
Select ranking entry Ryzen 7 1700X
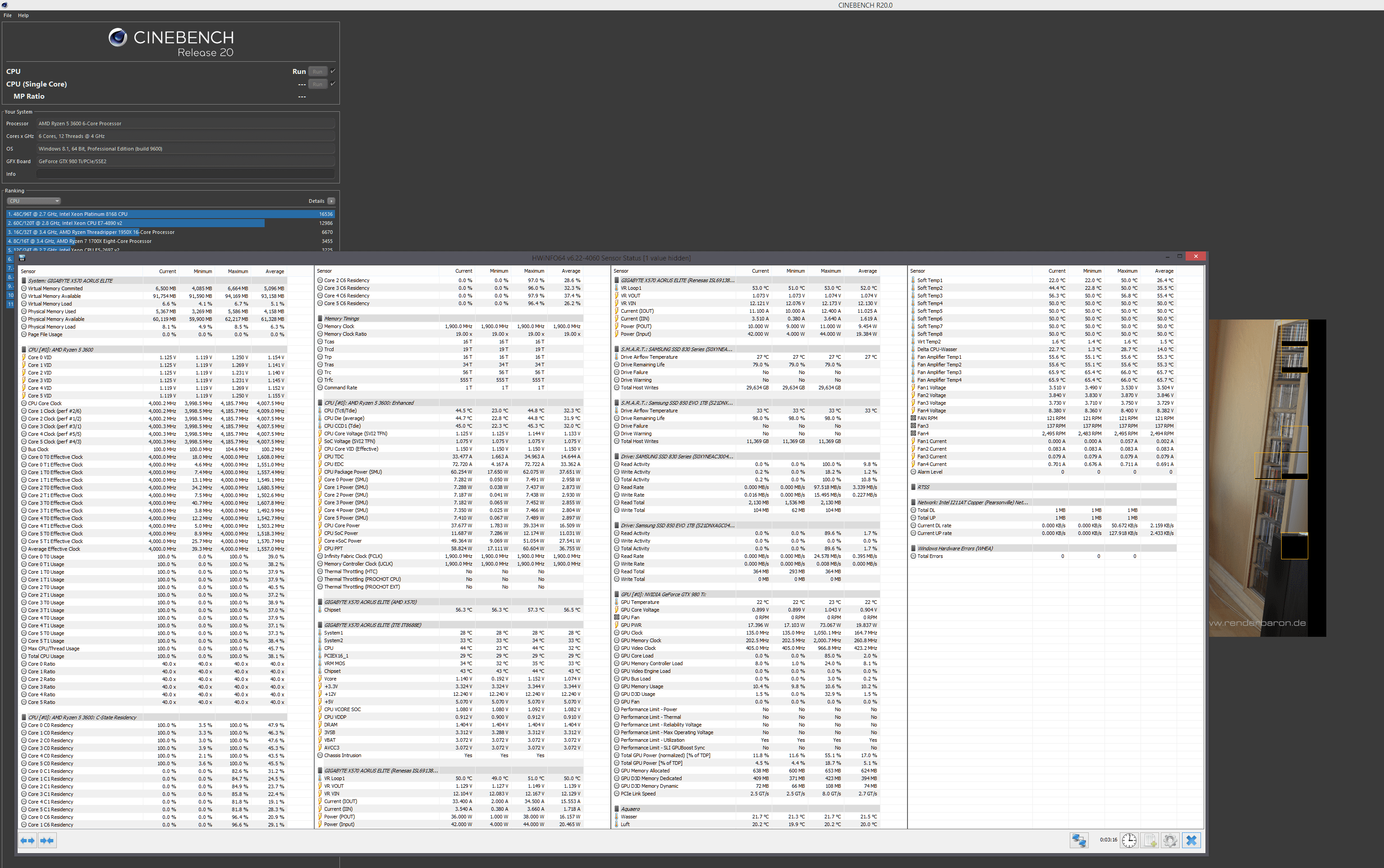[170, 241]
